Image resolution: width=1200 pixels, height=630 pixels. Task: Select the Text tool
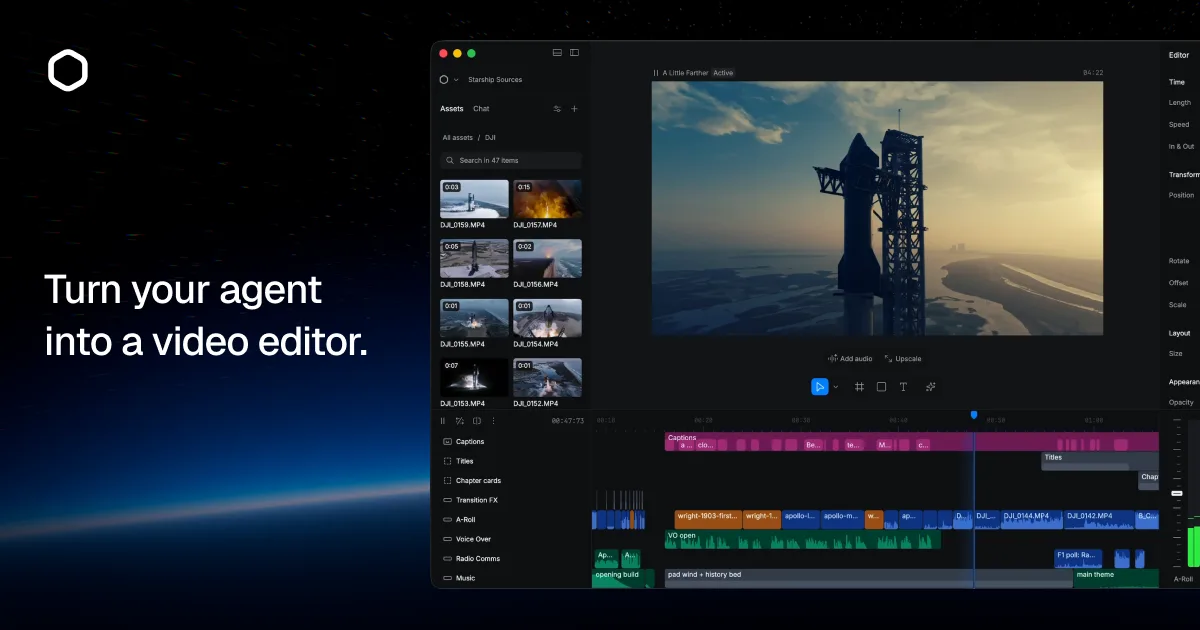903,387
